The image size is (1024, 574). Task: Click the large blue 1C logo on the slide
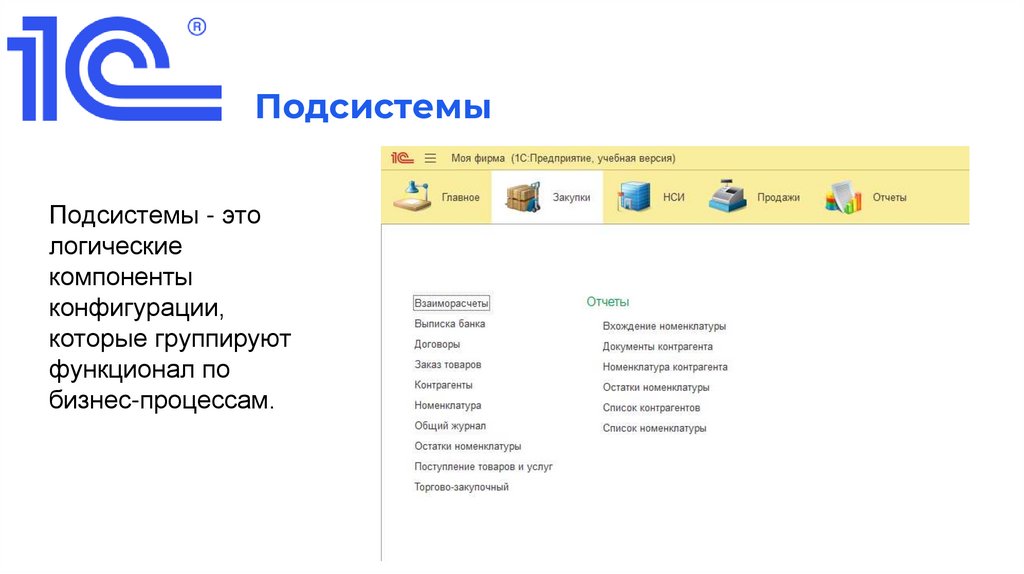(114, 68)
